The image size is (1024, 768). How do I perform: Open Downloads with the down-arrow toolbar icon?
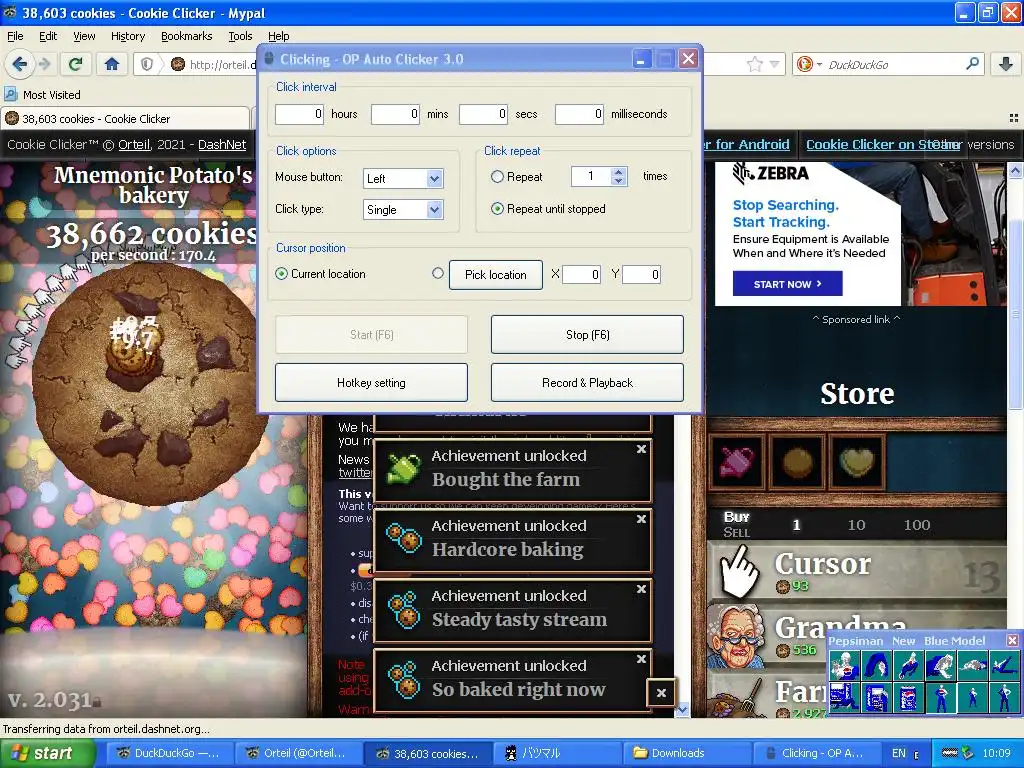pyautogui.click(x=1006, y=64)
